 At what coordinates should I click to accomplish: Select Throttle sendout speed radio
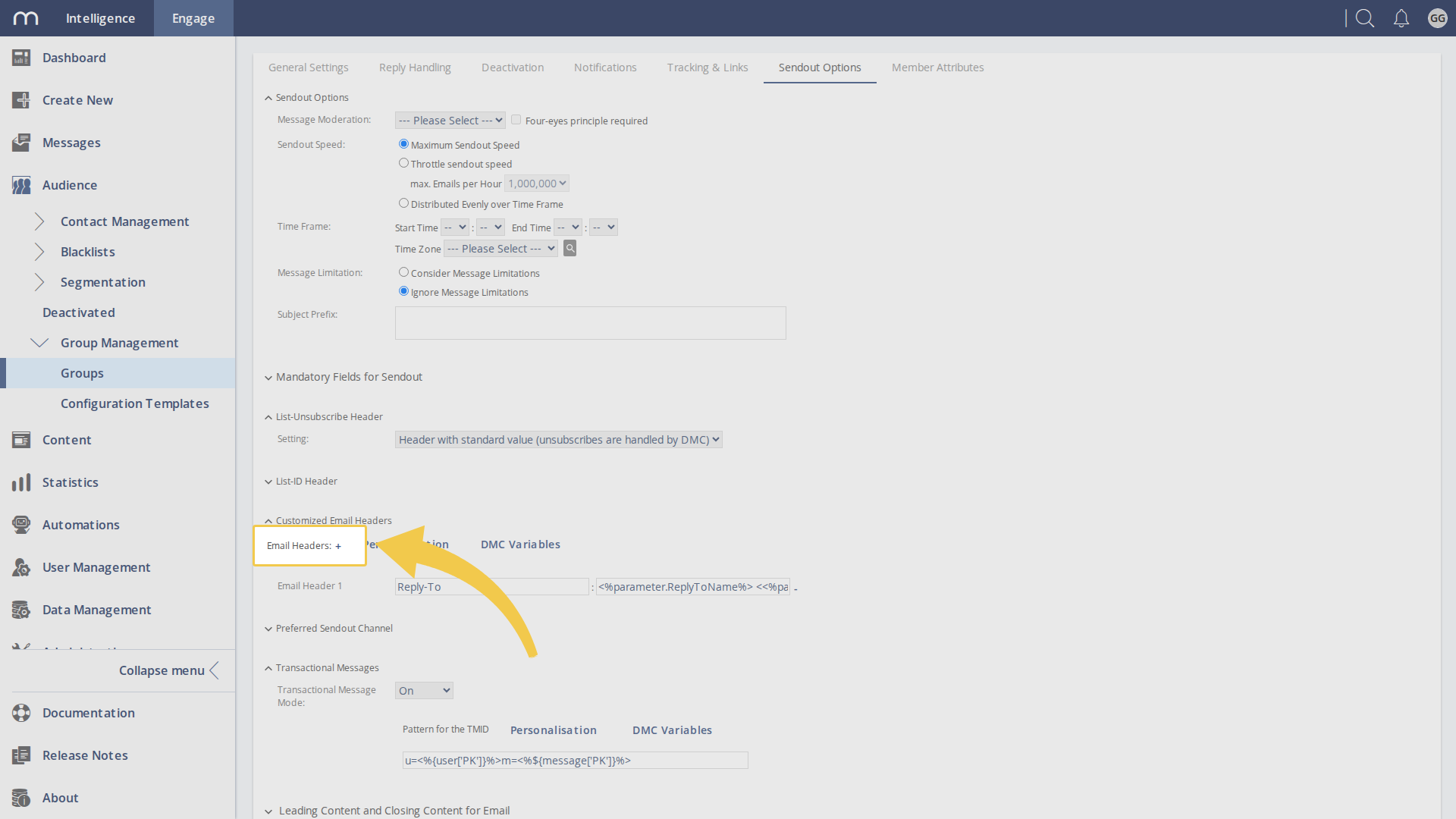point(403,163)
